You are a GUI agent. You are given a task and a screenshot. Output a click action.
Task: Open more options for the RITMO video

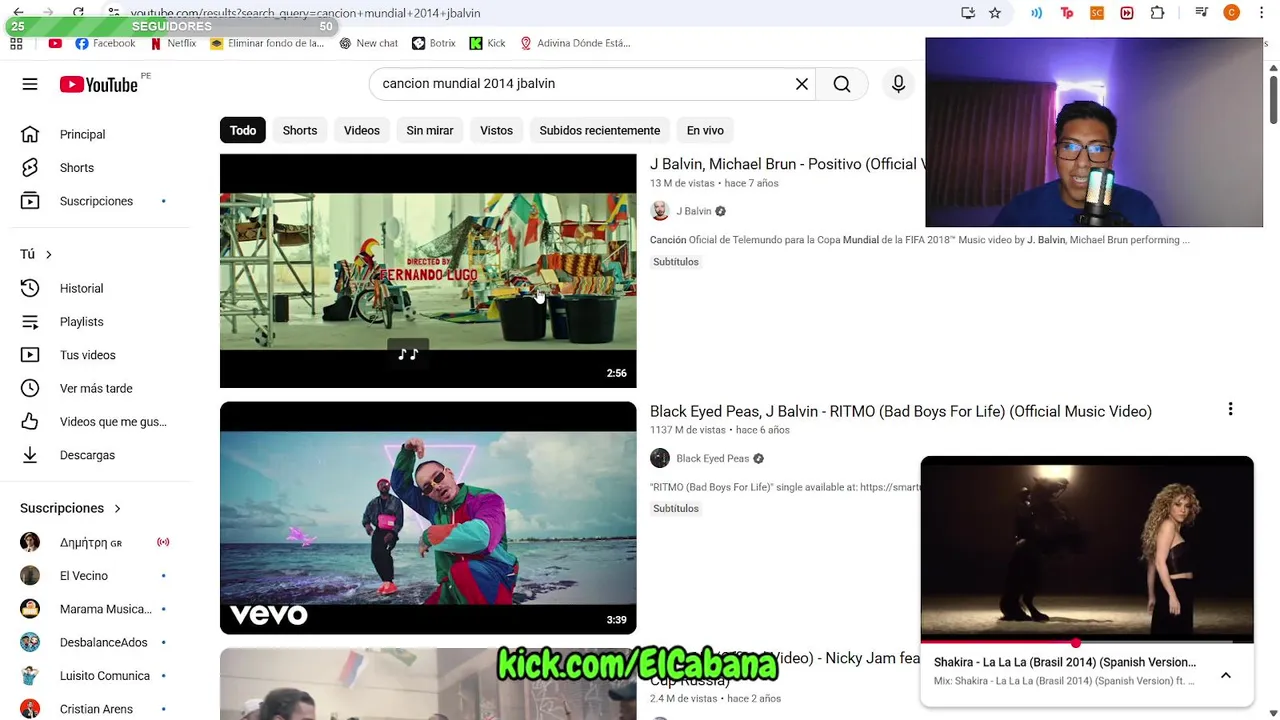1230,409
